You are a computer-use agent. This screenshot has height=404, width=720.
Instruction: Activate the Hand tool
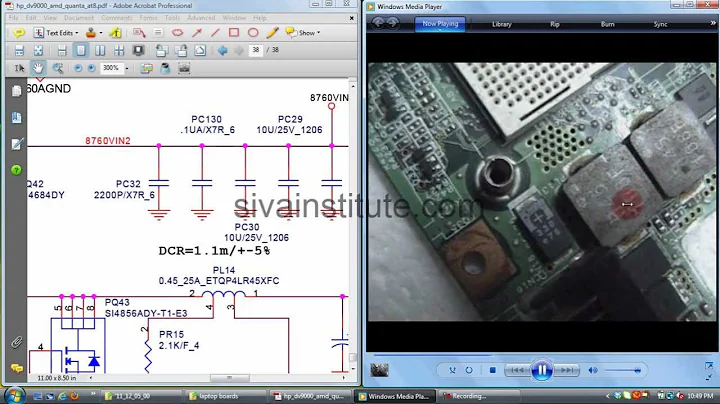coord(38,68)
